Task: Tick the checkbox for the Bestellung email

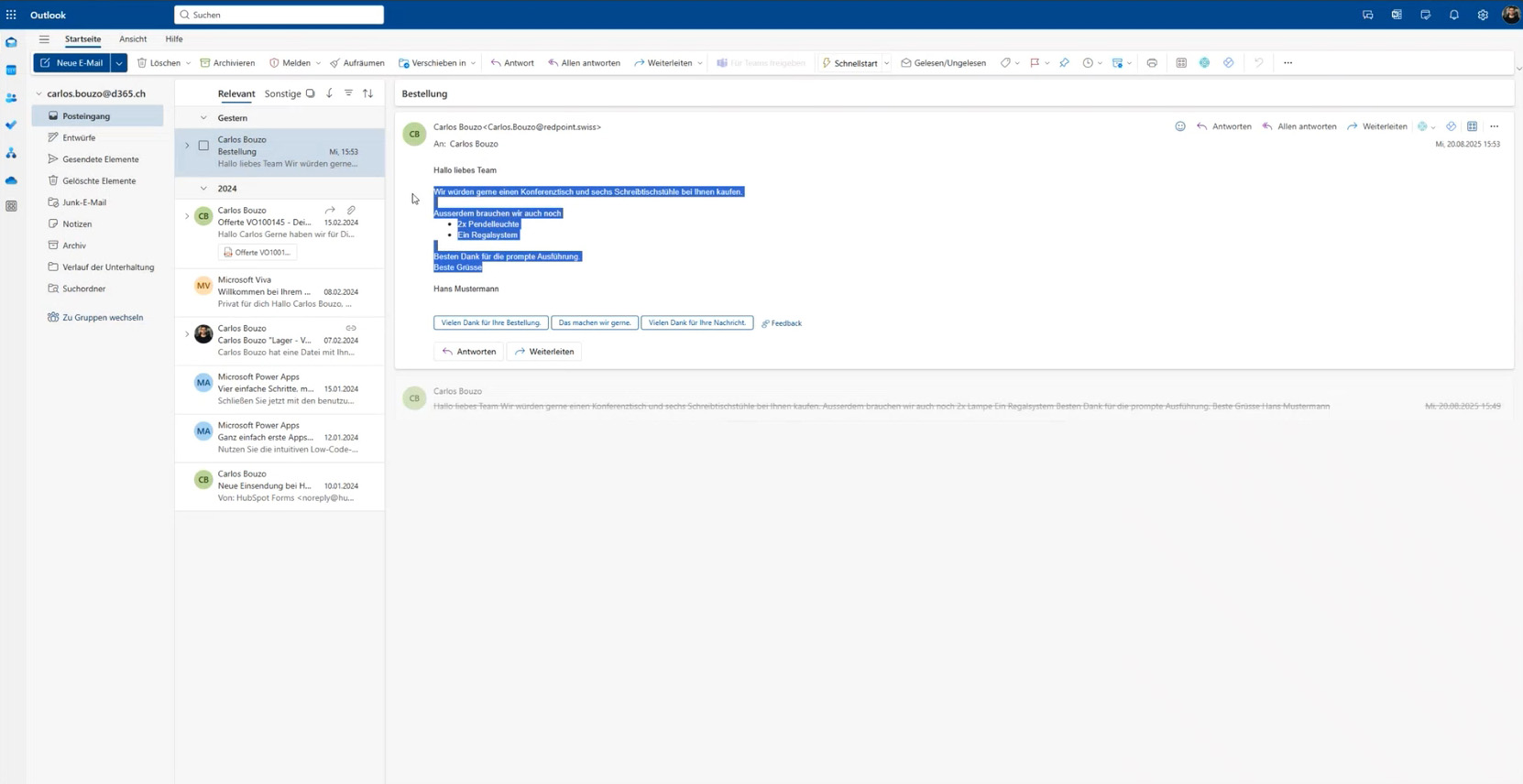Action: 203,146
